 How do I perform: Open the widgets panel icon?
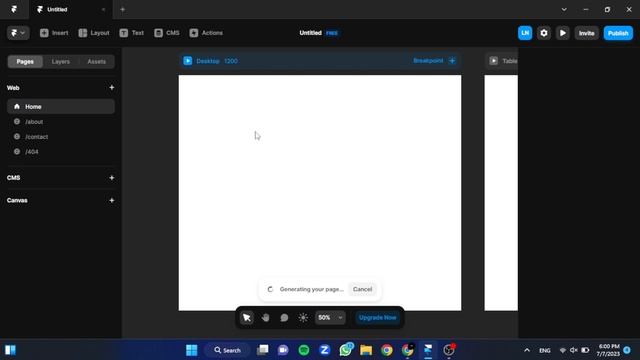tap(11, 350)
